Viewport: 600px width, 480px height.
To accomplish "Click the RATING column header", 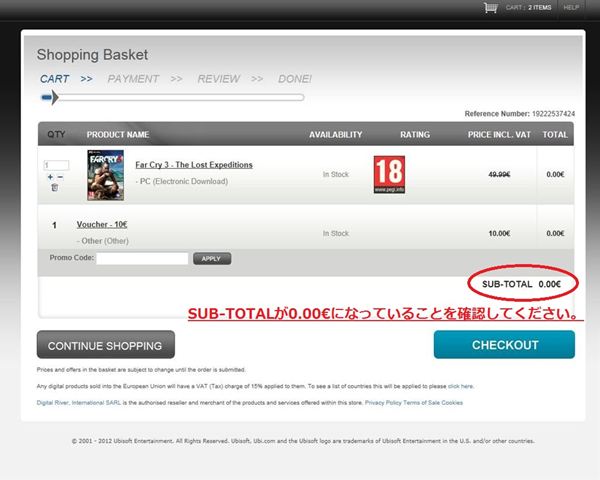I will [x=415, y=135].
